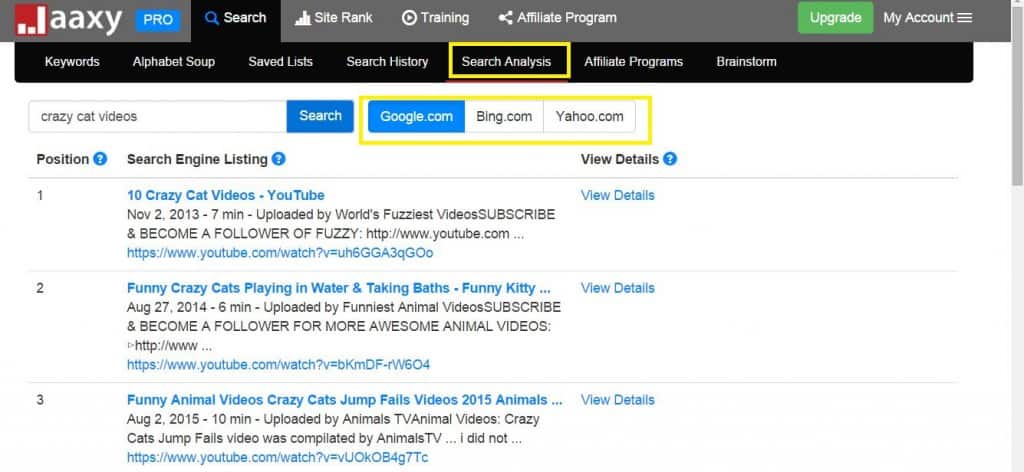Viewport: 1024px width, 472px height.
Task: Click the PRO badge
Action: click(158, 20)
